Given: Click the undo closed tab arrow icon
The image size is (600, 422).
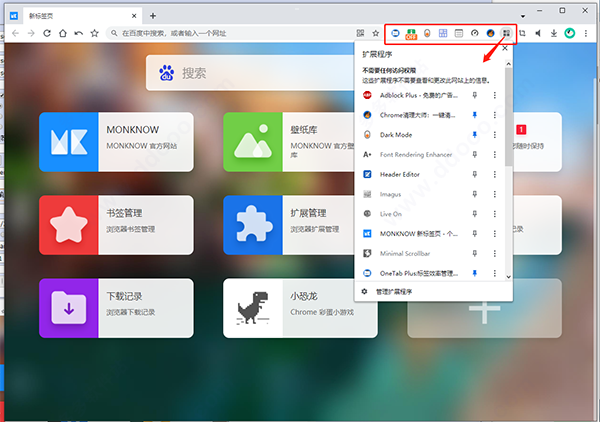Looking at the screenshot, I should point(78,33).
